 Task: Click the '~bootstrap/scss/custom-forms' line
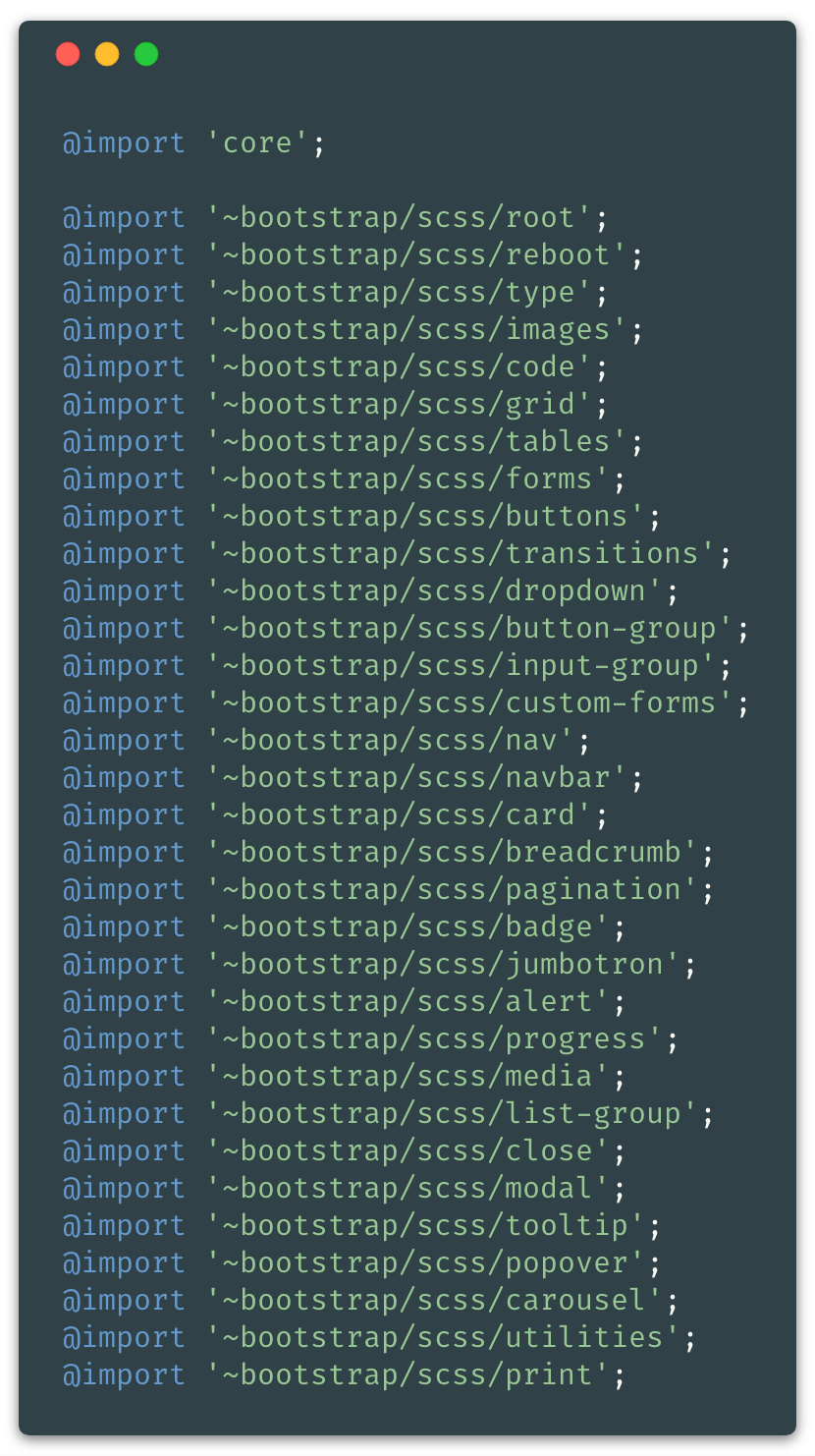407,703
